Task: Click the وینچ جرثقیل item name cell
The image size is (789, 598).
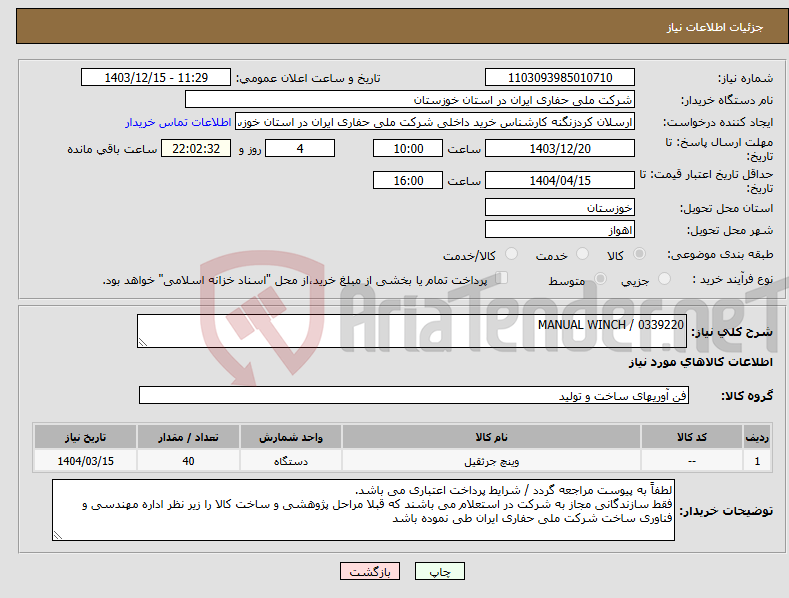Action: 491,461
